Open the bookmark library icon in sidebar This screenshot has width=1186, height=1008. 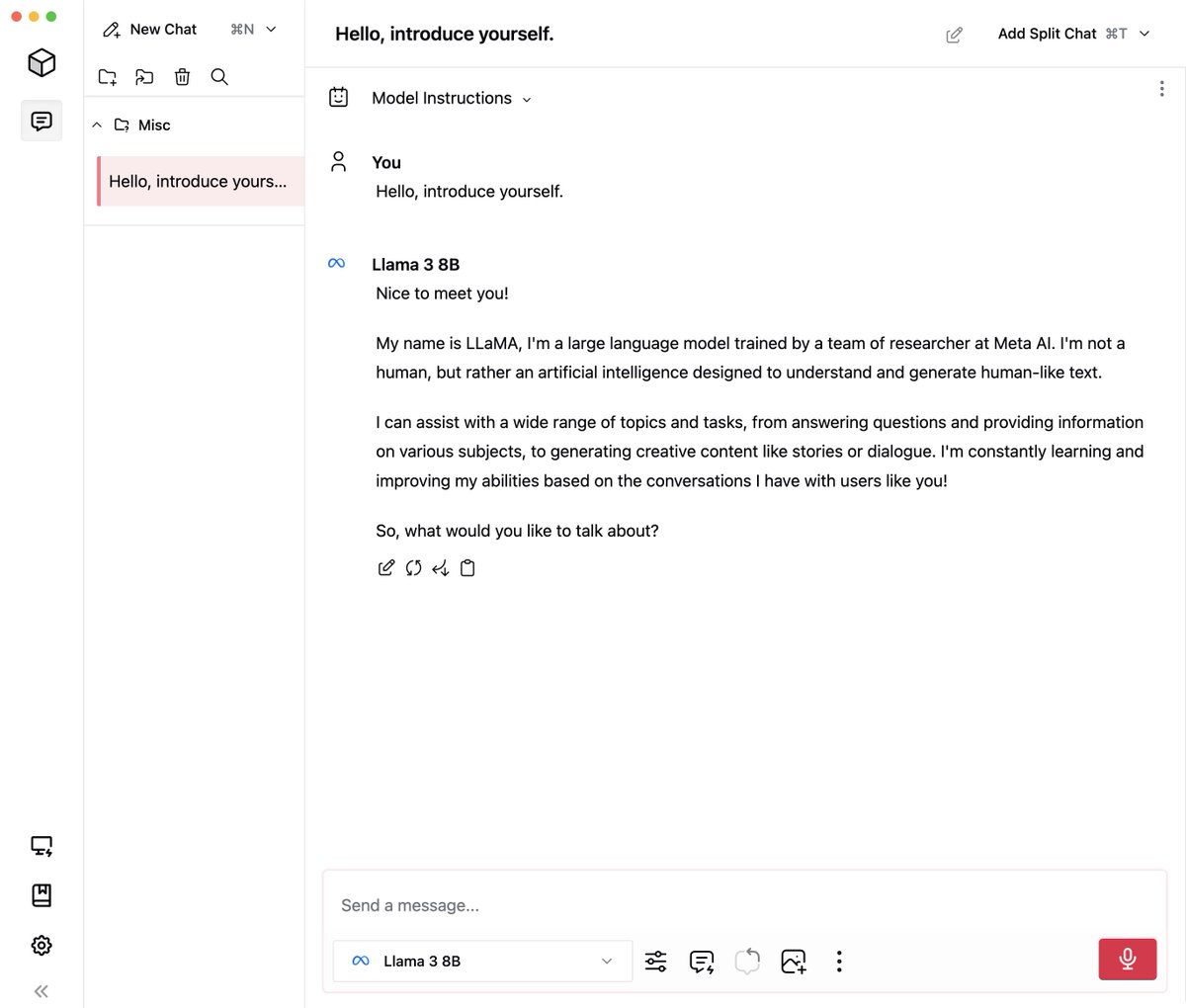coord(42,895)
